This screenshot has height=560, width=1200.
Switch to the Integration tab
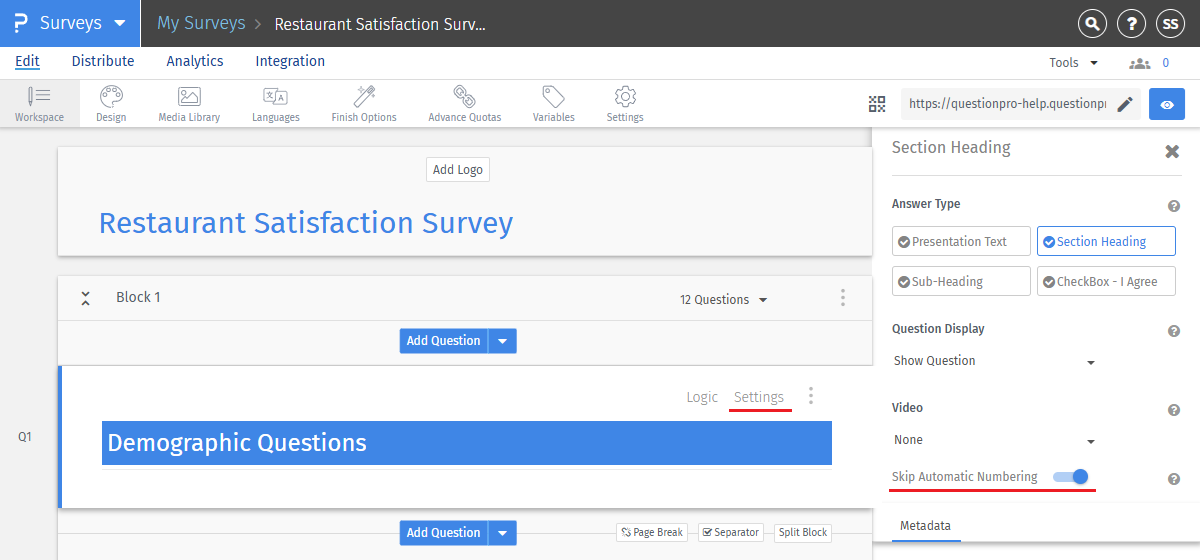pyautogui.click(x=290, y=61)
